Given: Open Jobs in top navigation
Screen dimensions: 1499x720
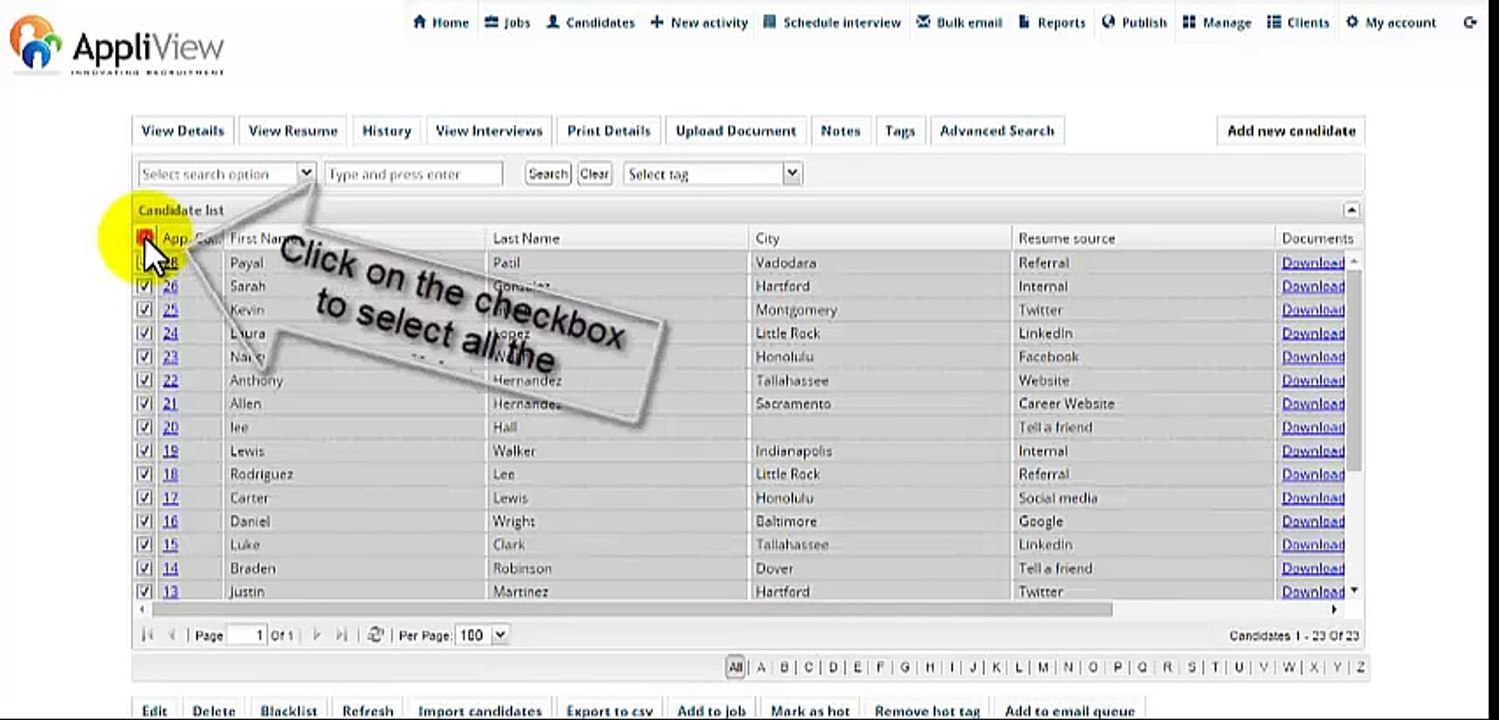Looking at the screenshot, I should pyautogui.click(x=508, y=22).
